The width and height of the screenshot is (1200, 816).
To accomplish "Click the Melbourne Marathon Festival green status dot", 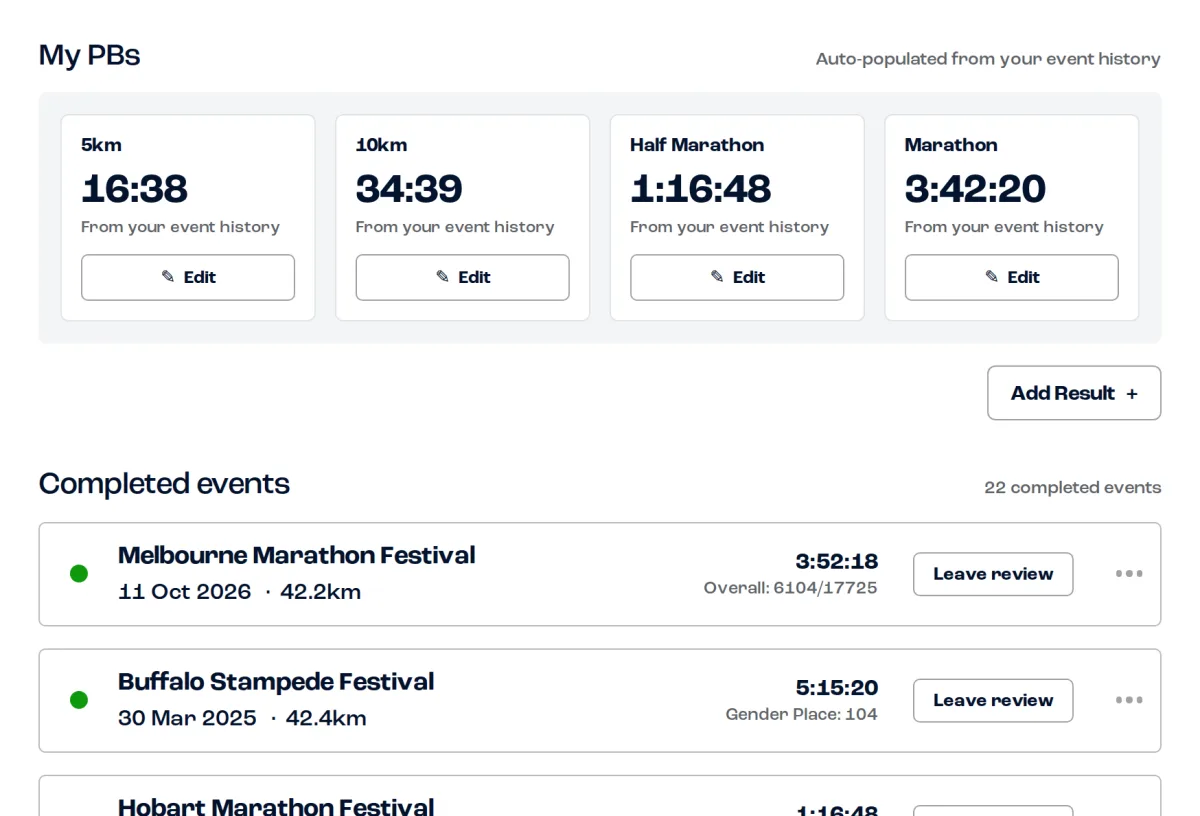I will click(x=79, y=574).
